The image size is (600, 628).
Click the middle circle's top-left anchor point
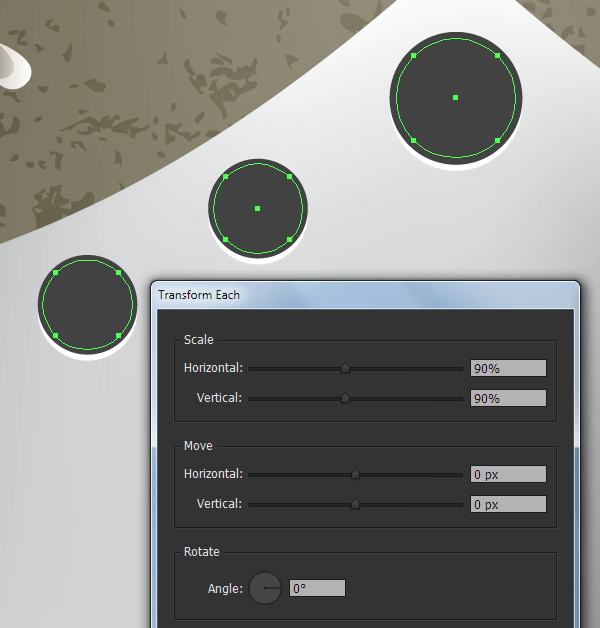point(226,177)
